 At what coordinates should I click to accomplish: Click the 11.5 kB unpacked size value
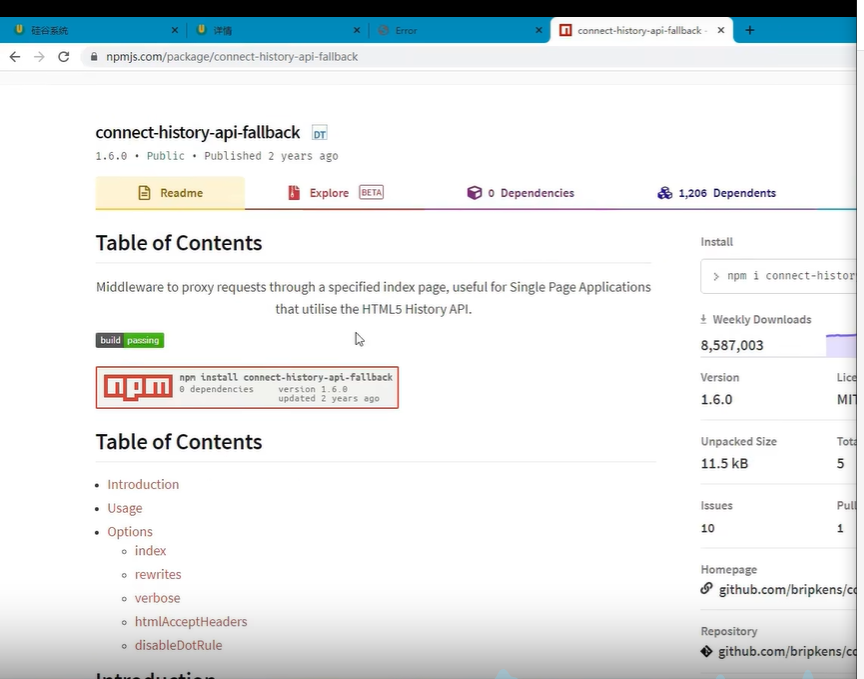pos(725,464)
